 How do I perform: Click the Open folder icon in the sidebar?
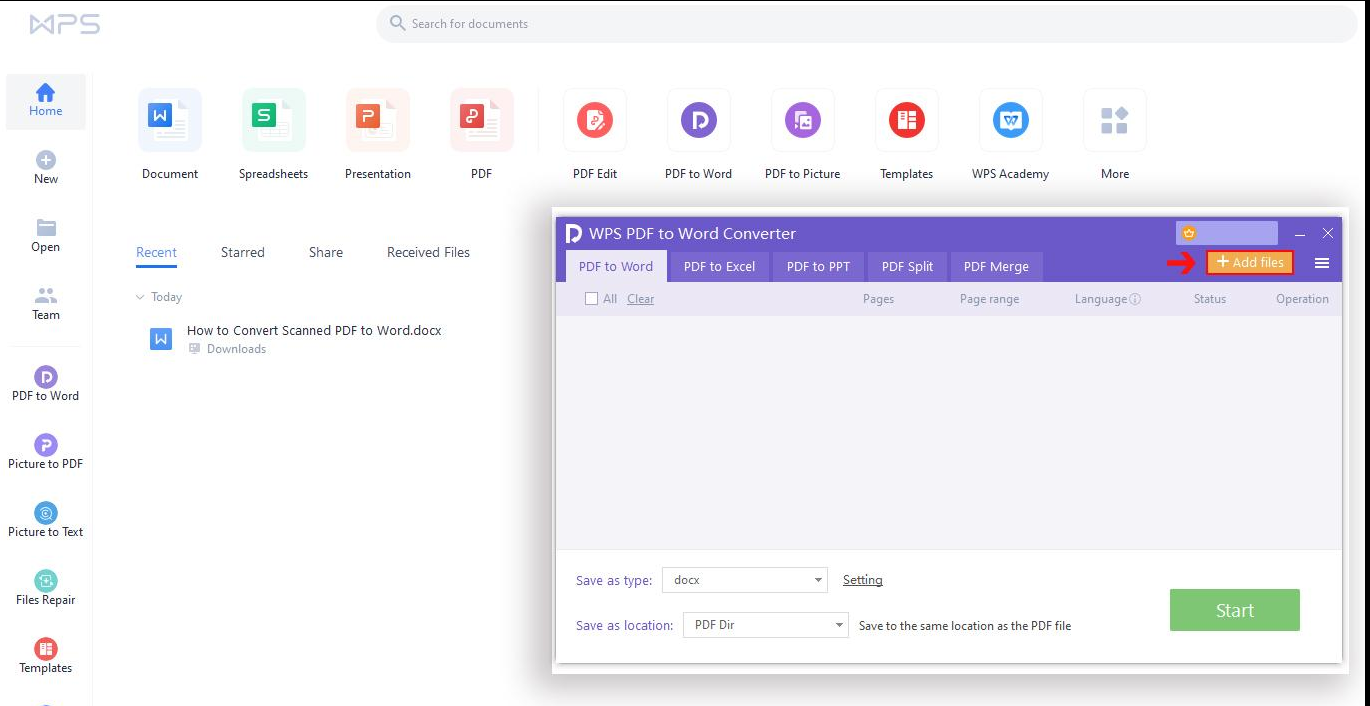click(x=46, y=228)
